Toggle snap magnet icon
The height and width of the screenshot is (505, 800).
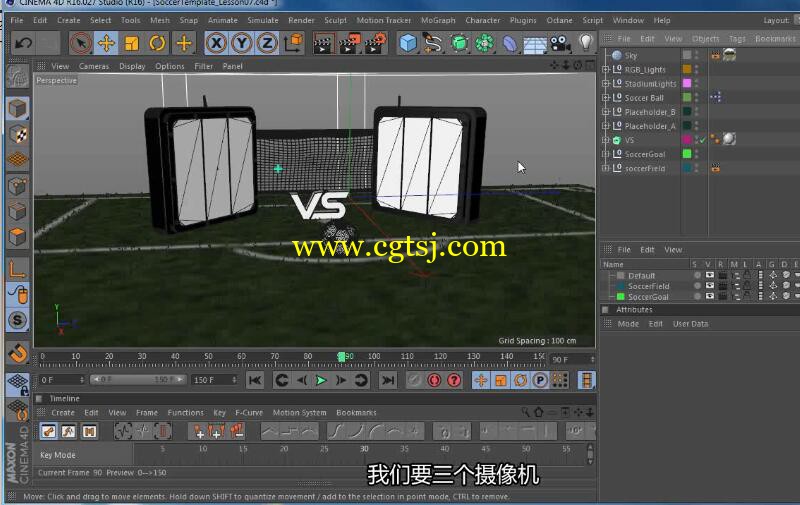point(18,353)
